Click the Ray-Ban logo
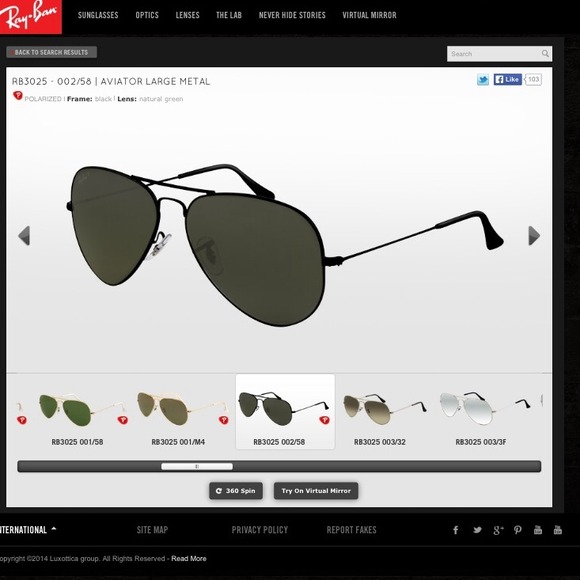The height and width of the screenshot is (580, 580). (30, 17)
